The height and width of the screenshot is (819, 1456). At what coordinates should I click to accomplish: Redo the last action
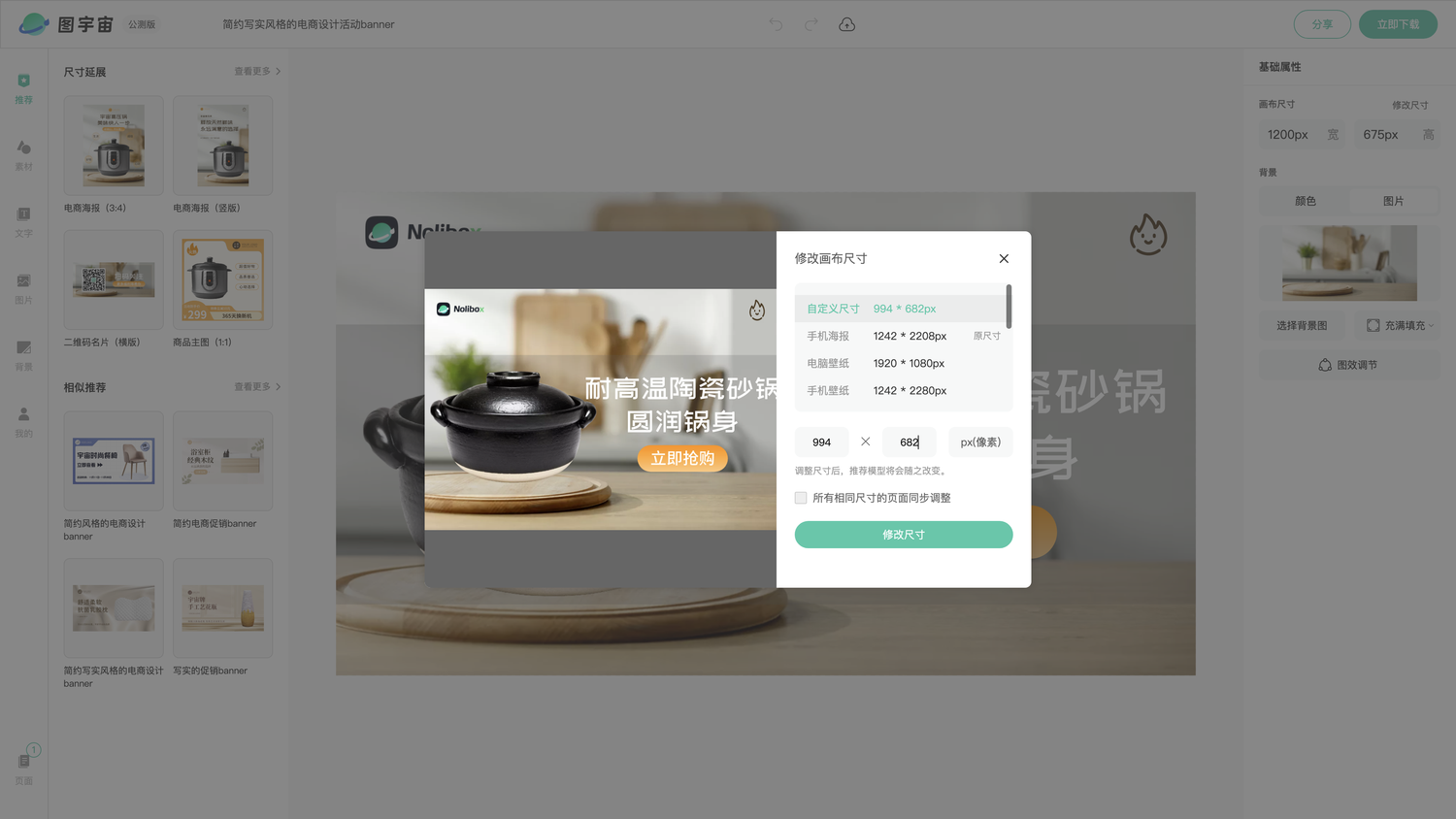pos(811,24)
